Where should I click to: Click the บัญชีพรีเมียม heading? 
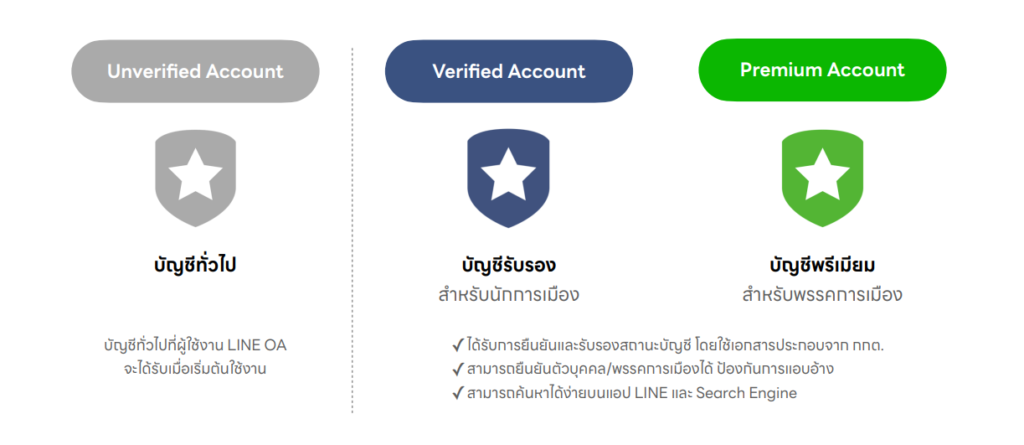pyautogui.click(x=822, y=266)
